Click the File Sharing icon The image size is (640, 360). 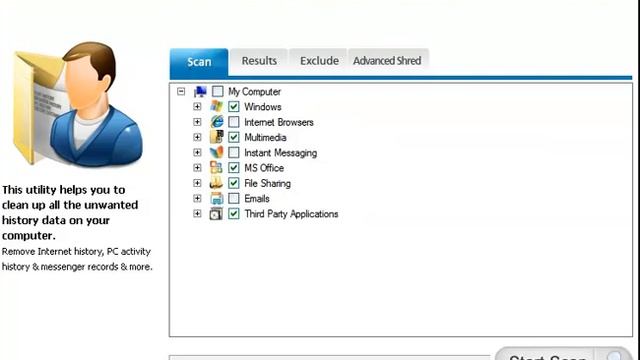click(216, 183)
